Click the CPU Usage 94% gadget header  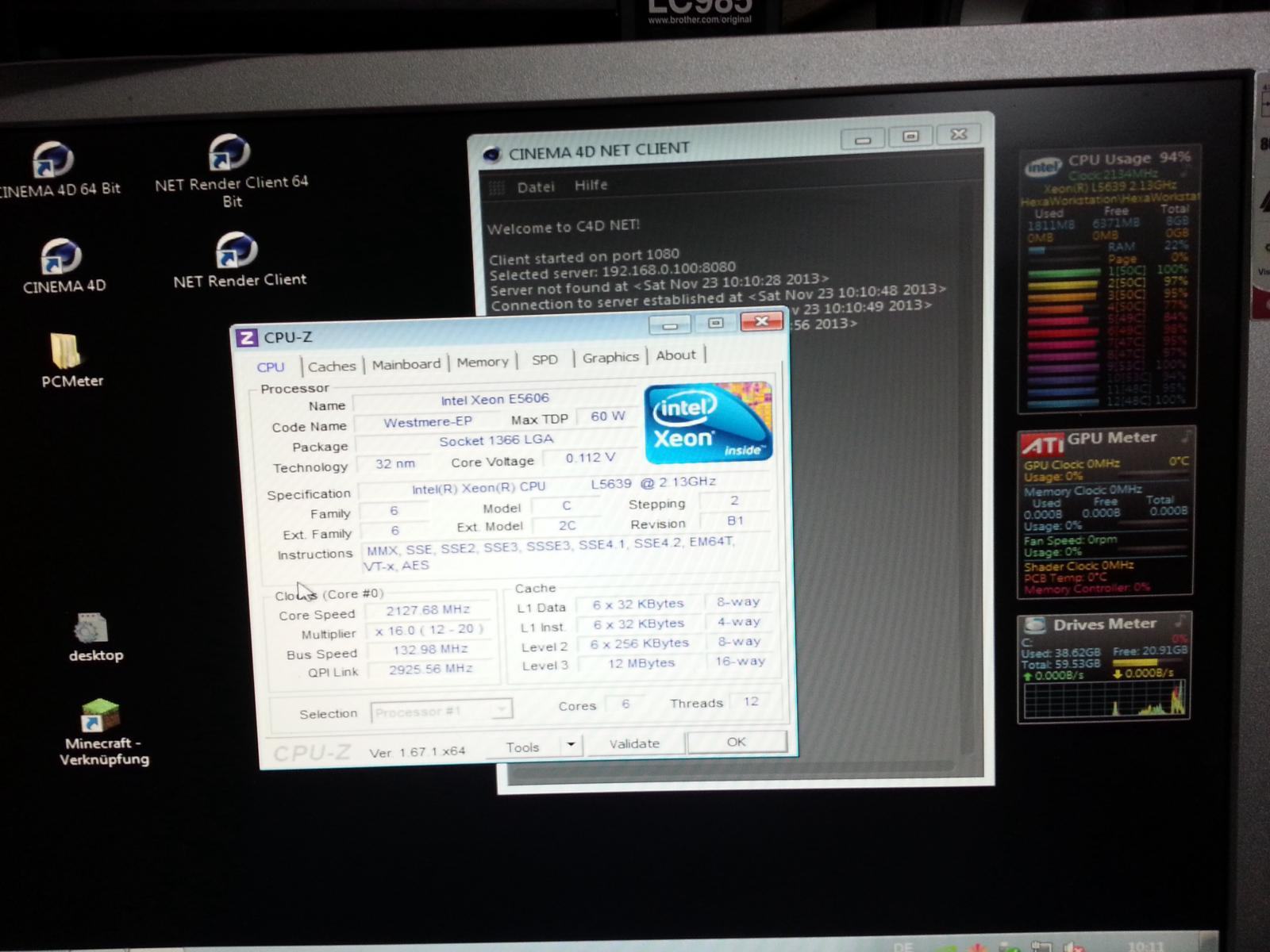click(x=1129, y=159)
